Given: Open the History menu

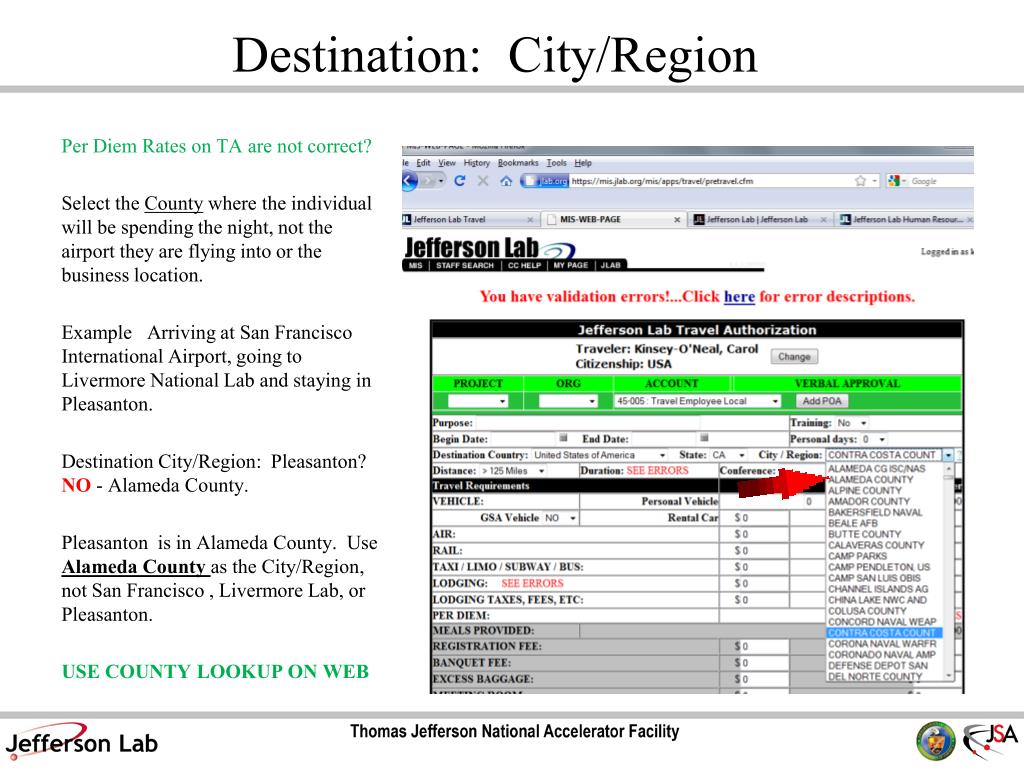Looking at the screenshot, I should tap(477, 163).
